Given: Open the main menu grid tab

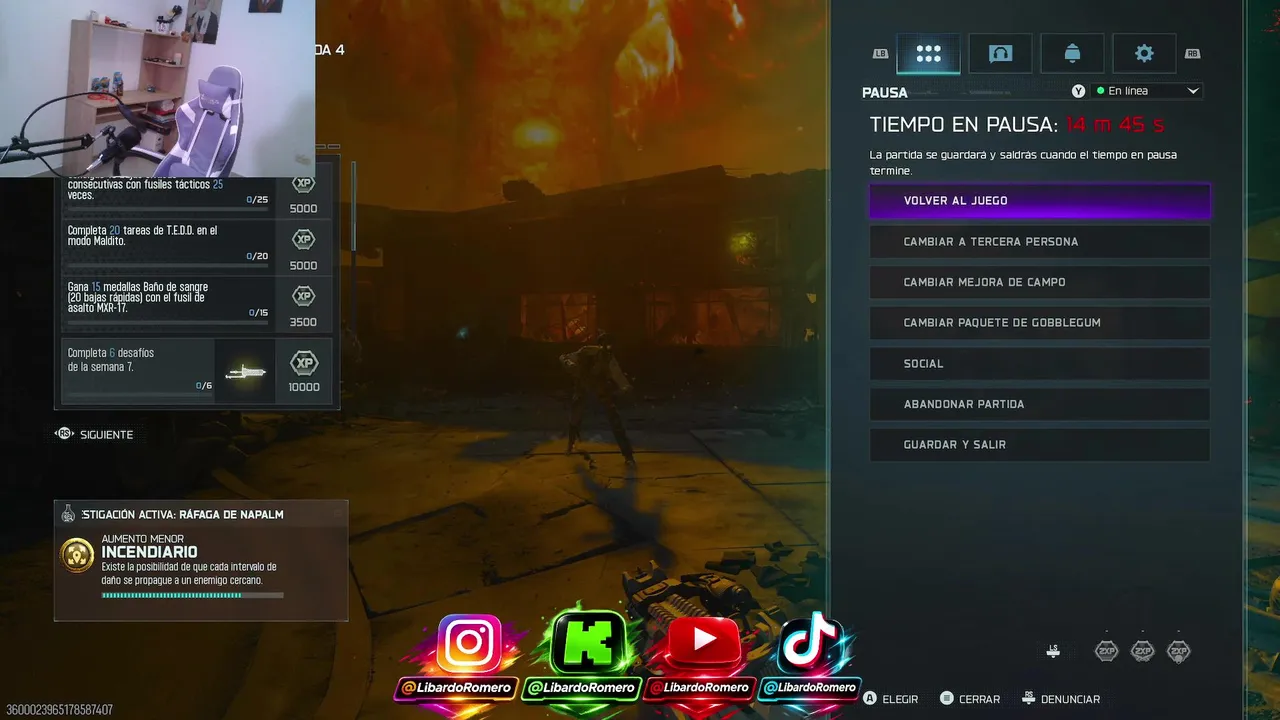Looking at the screenshot, I should pyautogui.click(x=928, y=54).
